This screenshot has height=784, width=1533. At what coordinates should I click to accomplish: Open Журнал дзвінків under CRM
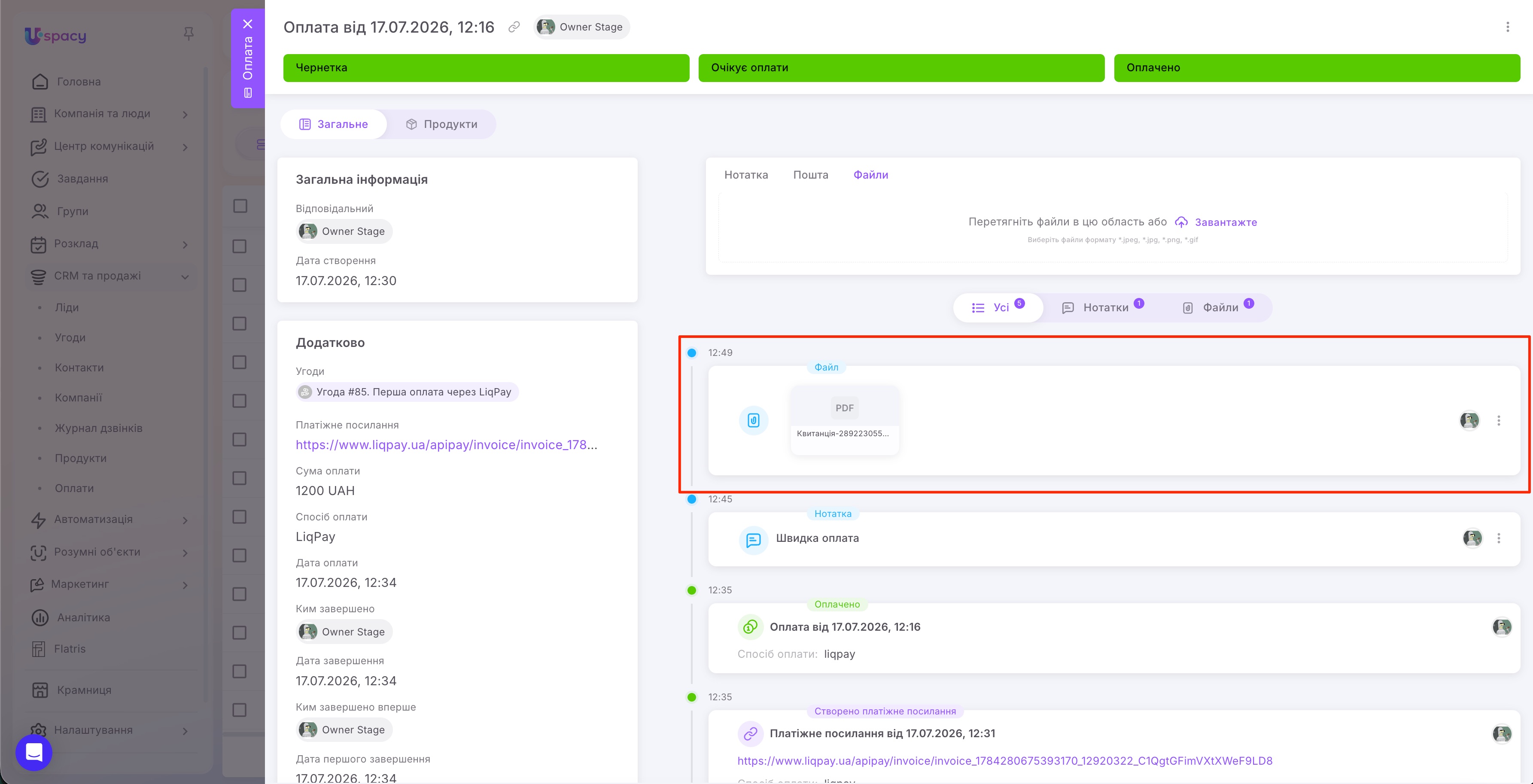(99, 428)
